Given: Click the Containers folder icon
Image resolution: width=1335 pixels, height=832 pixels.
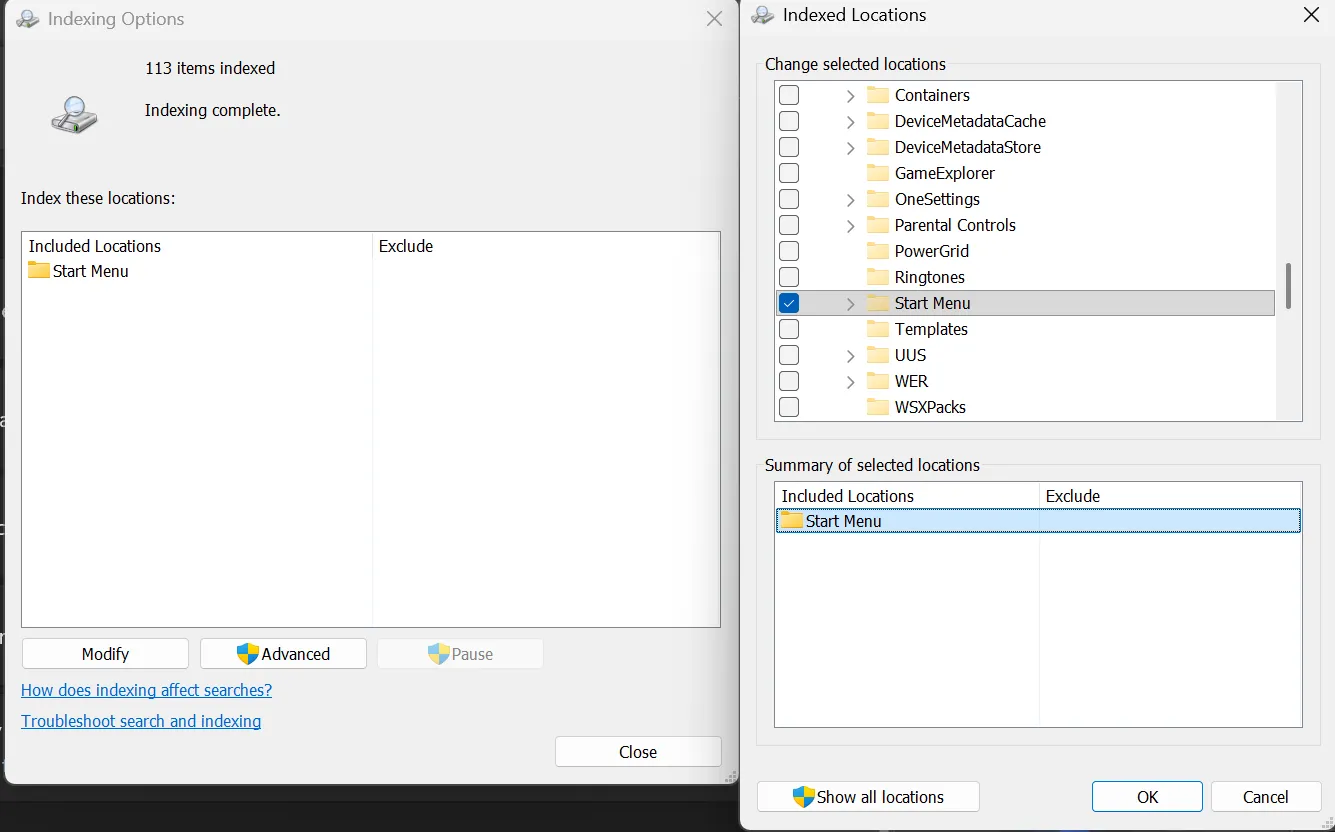Looking at the screenshot, I should tap(878, 95).
